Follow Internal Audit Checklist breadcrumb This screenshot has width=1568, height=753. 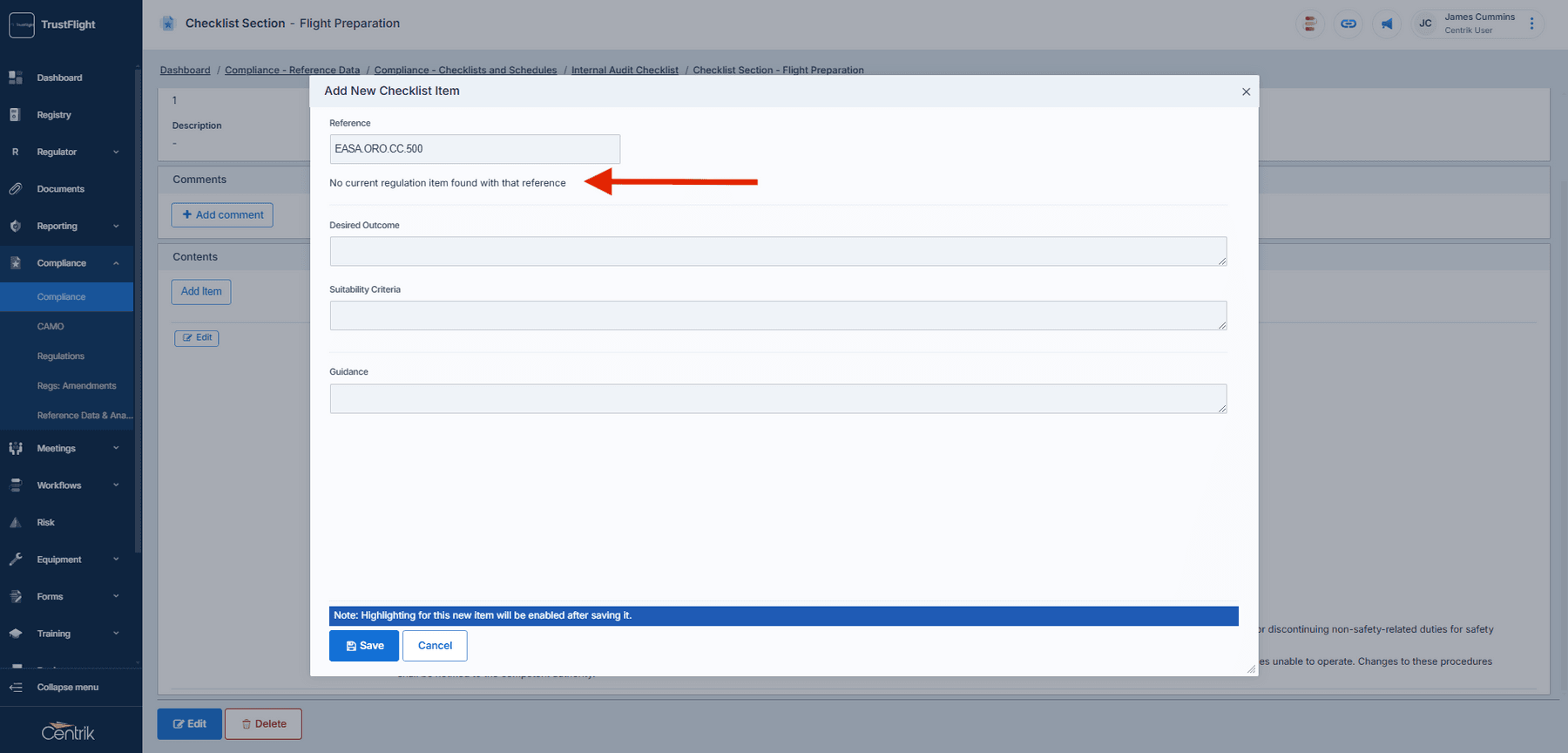click(x=625, y=71)
